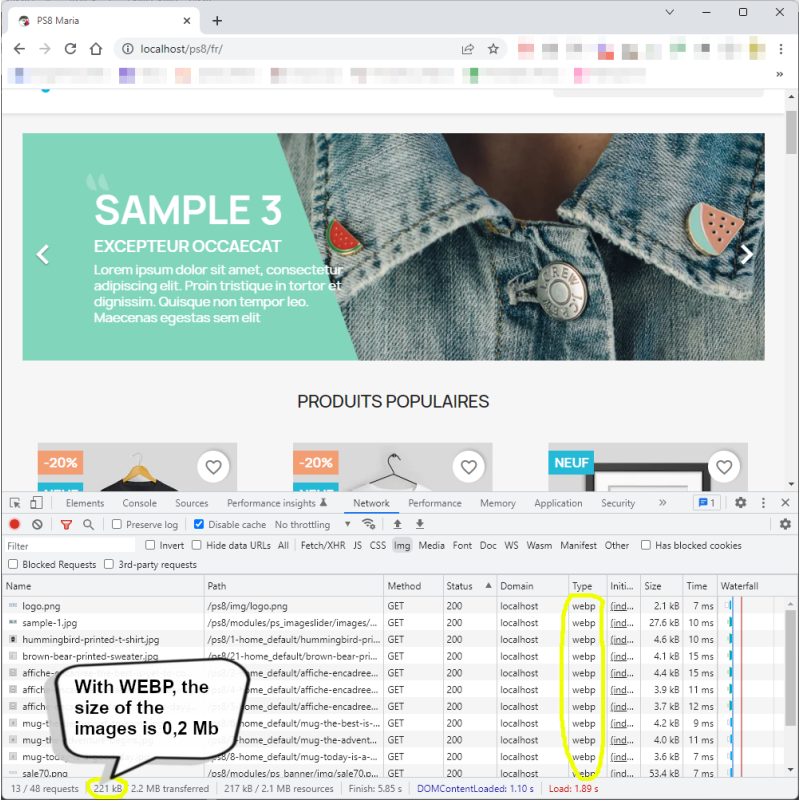
Task: Add second product to wishlist heart
Action: click(468, 466)
